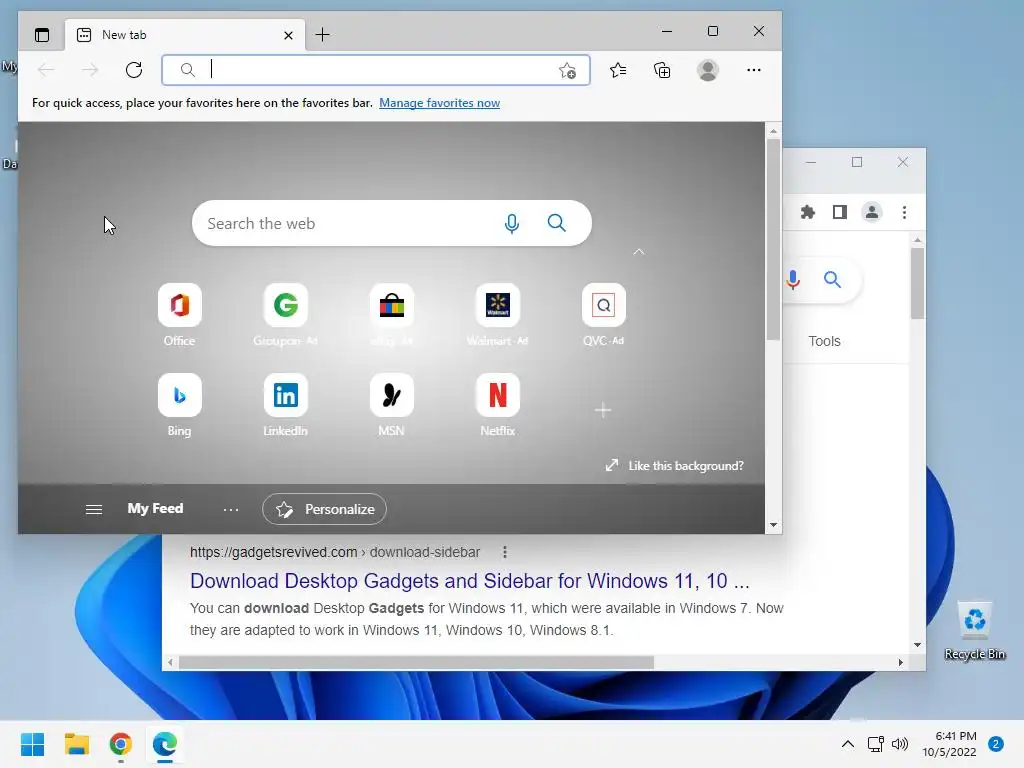
Task: Open Edge tab actions menu icon
Action: [x=42, y=35]
